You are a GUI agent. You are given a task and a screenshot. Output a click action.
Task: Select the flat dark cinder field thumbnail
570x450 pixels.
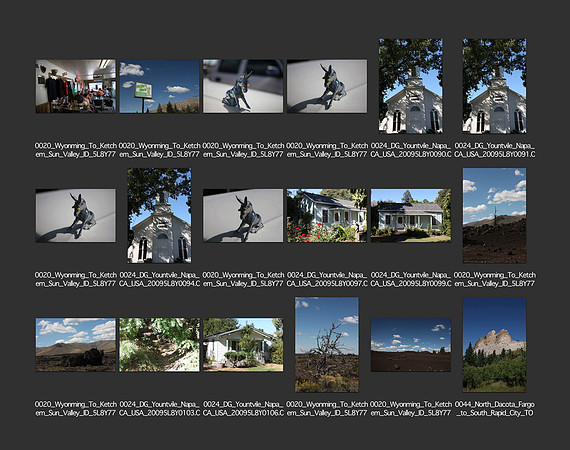[411, 345]
